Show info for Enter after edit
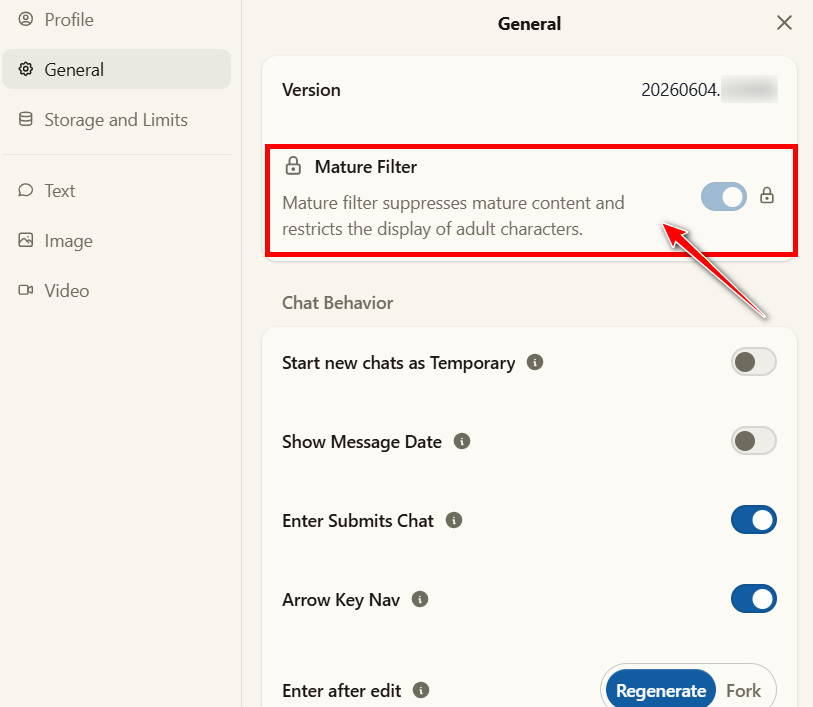 (420, 690)
